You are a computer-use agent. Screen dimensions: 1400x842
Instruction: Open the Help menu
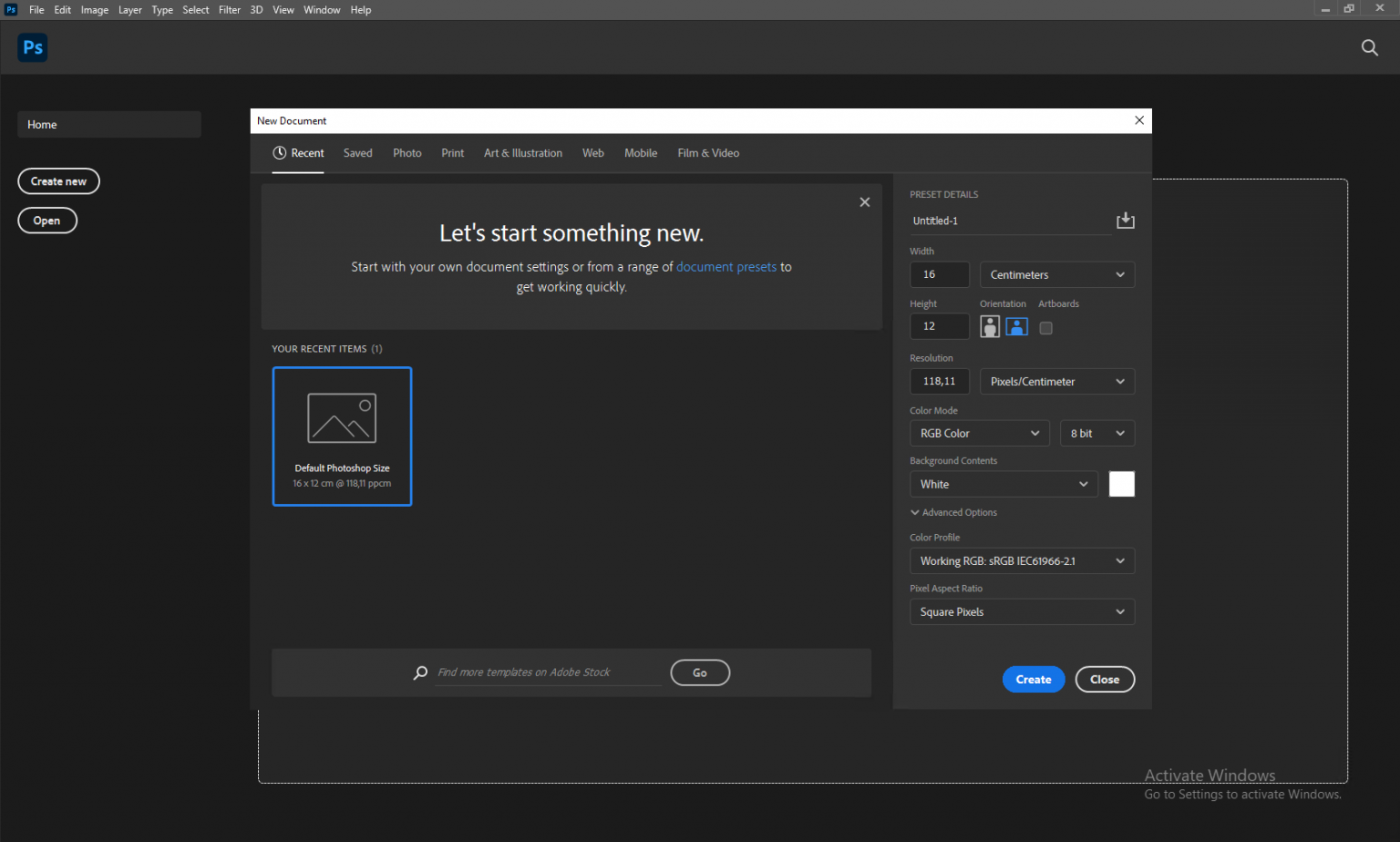[x=361, y=10]
